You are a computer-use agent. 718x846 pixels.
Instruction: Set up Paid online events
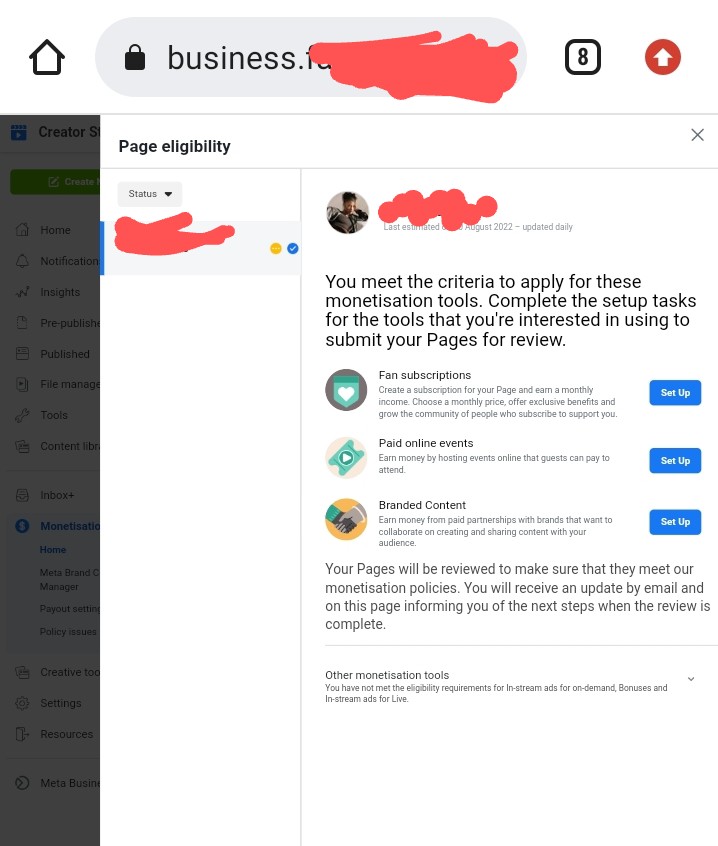pos(675,460)
